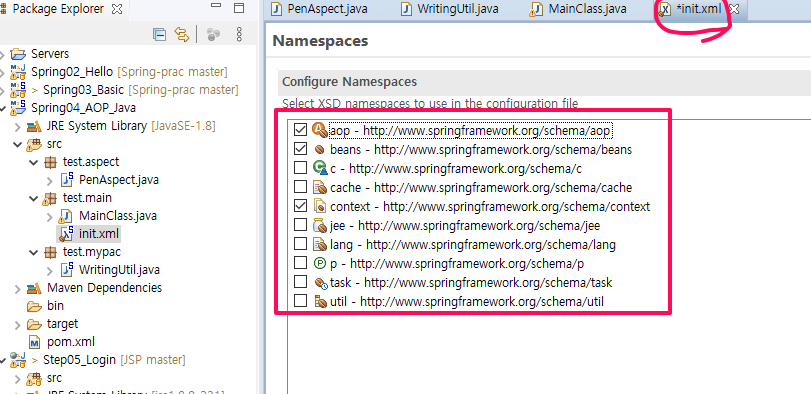Screen dimensions: 811x394
Task: Open Package Explorer filters icon
Action: pyautogui.click(x=213, y=35)
